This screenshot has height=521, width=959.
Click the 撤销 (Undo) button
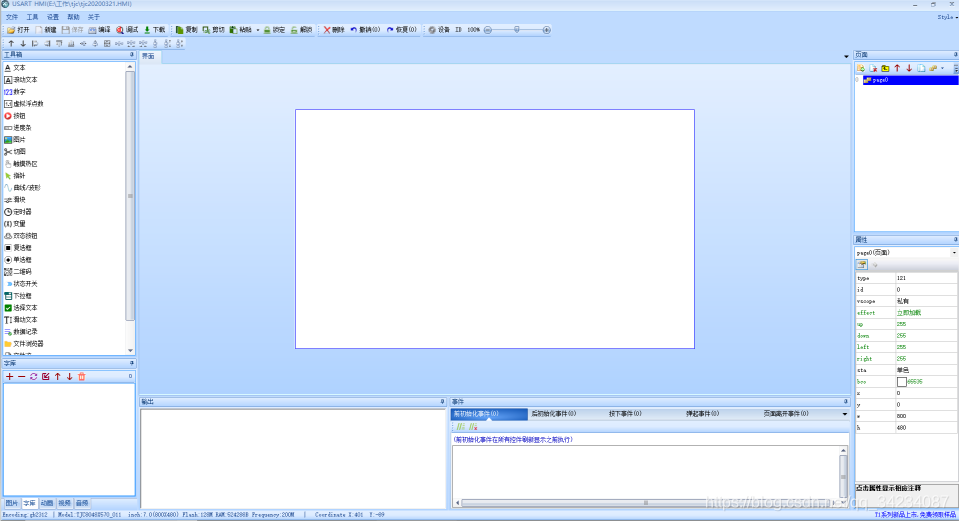pos(365,29)
